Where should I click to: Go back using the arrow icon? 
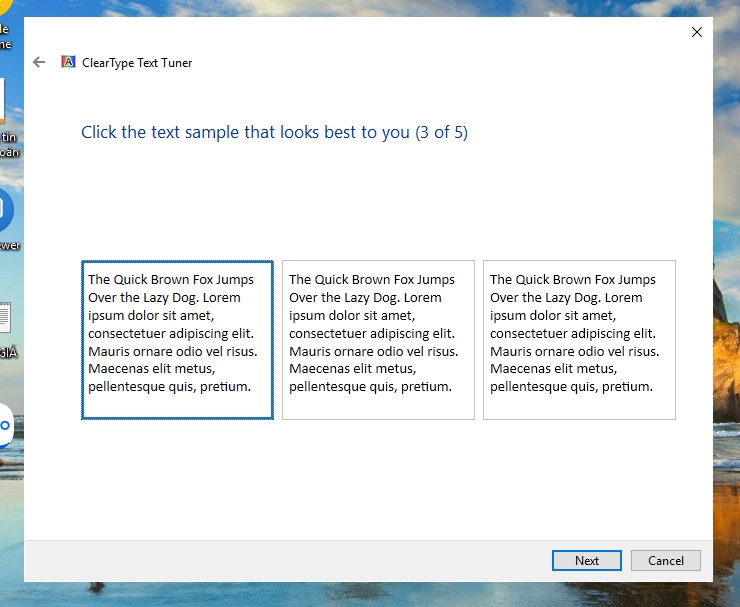[39, 62]
